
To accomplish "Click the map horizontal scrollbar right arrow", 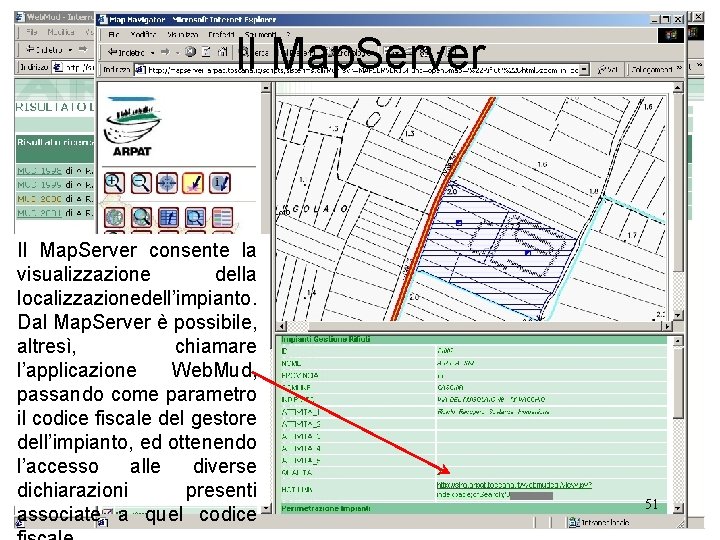I will (x=667, y=326).
